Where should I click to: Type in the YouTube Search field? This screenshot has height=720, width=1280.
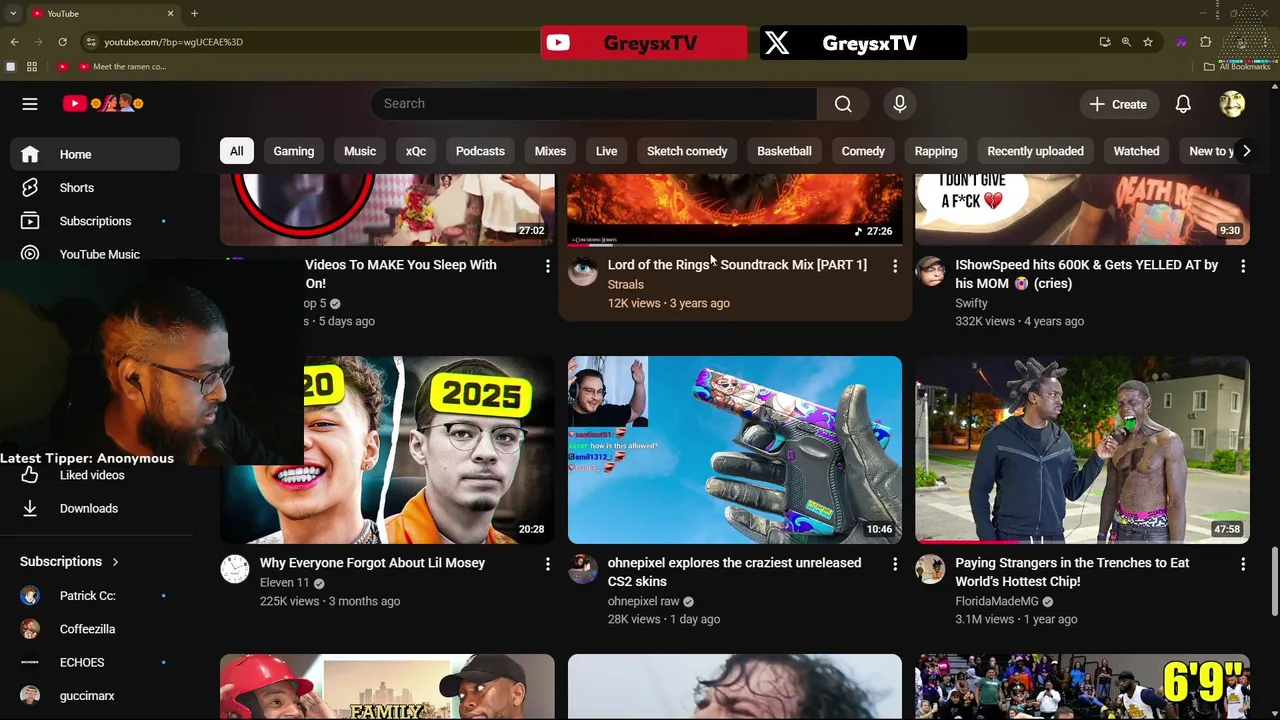594,104
